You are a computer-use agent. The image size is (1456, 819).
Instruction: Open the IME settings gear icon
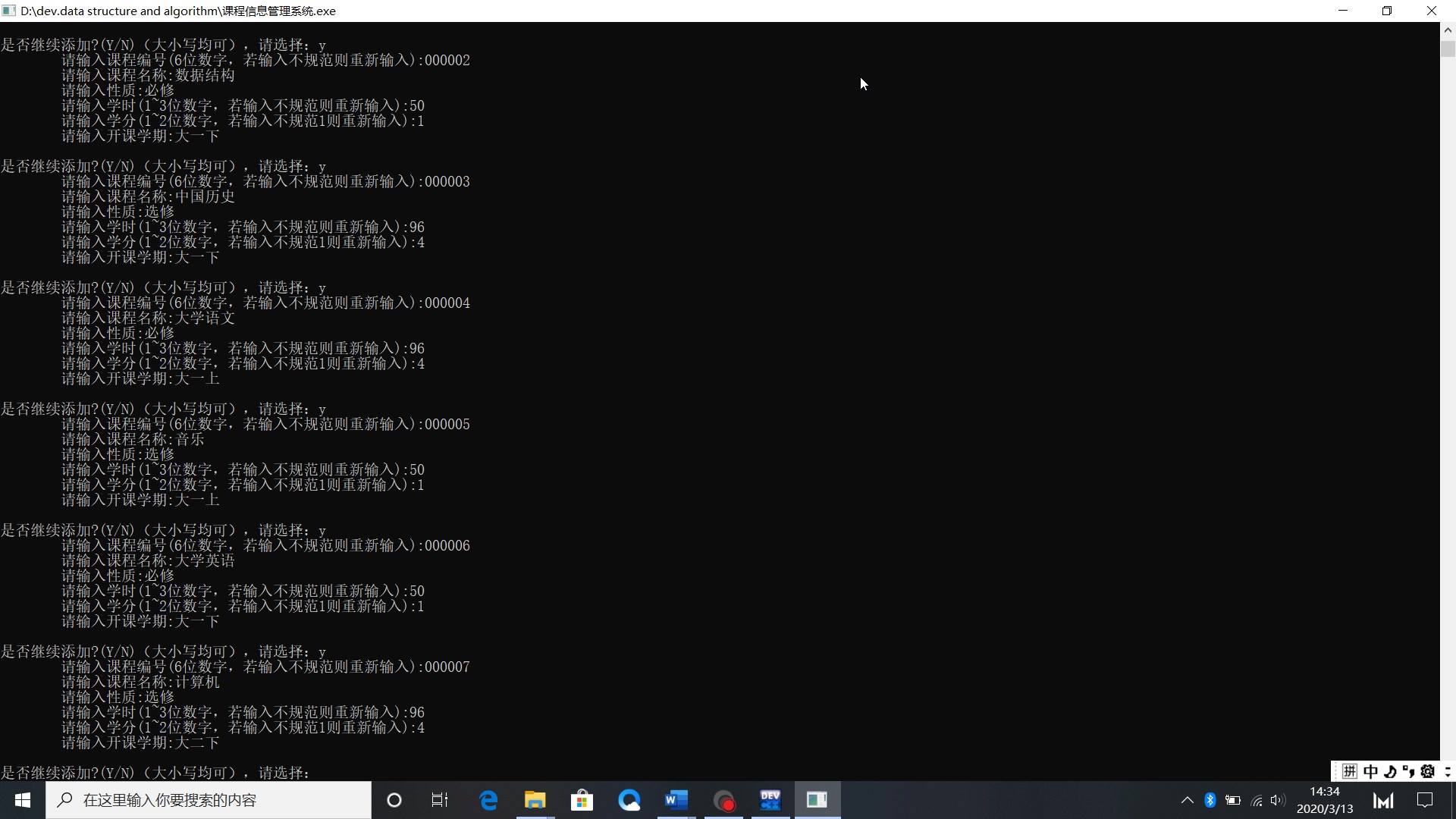1428,771
